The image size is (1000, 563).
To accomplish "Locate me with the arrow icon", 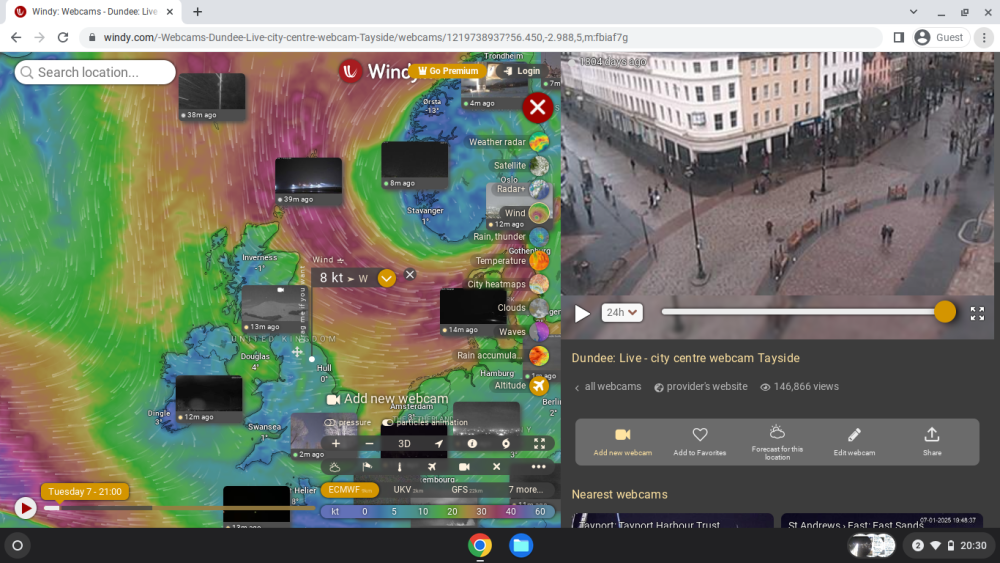I will 438,444.
